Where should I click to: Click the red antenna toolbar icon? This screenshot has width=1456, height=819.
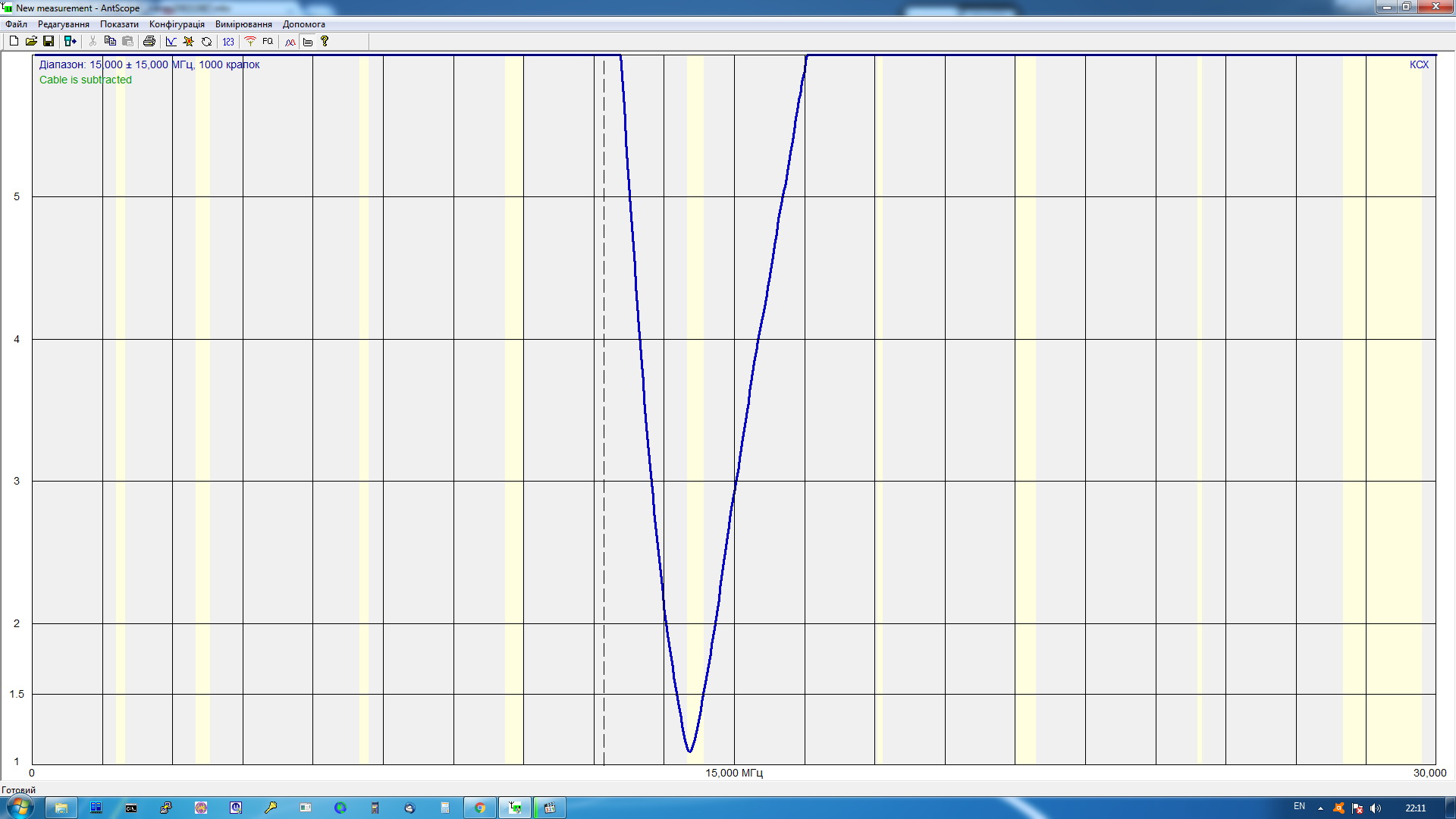249,42
